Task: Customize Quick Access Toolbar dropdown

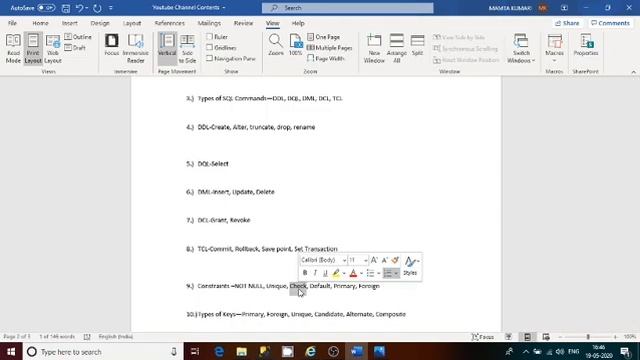Action: [111, 8]
